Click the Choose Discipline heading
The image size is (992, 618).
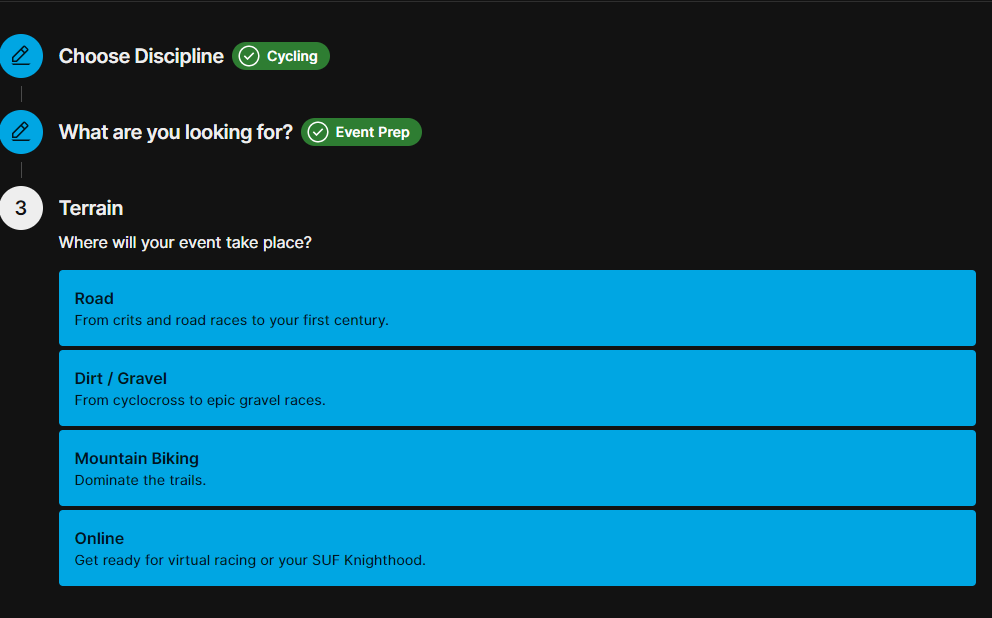(141, 56)
